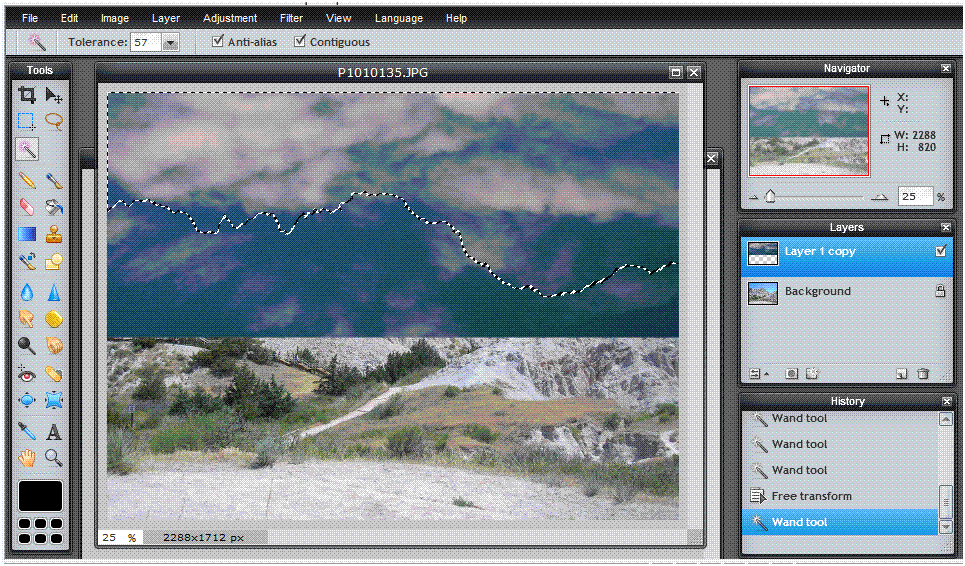
Task: Select the Red Eye Reduction tool
Action: [x=27, y=374]
